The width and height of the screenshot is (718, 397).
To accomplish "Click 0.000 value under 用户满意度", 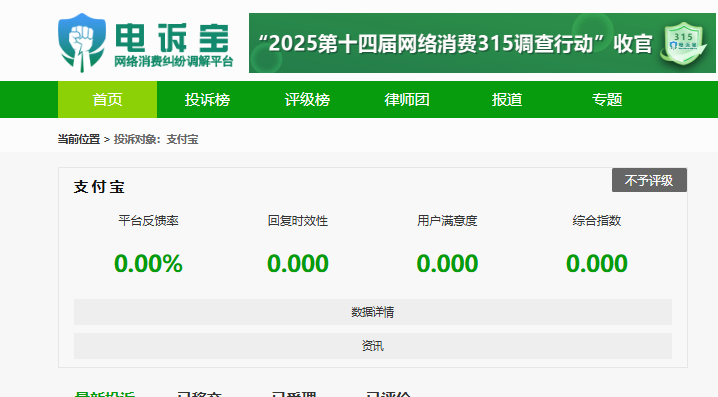I will [447, 264].
